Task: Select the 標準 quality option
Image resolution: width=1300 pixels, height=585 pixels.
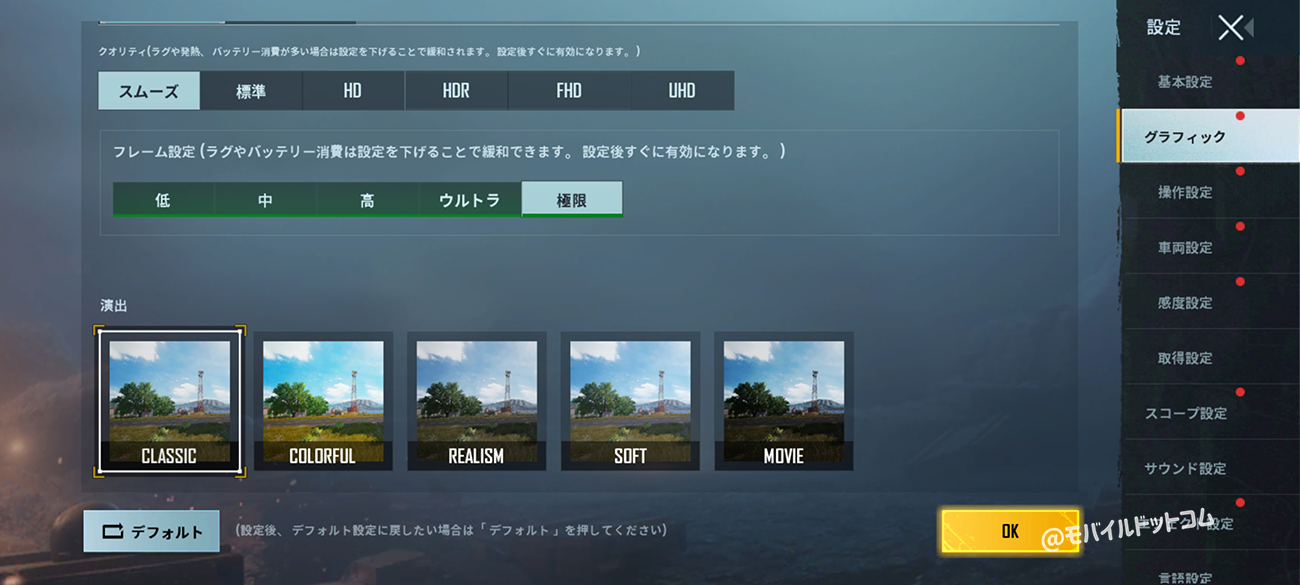Action: 251,91
